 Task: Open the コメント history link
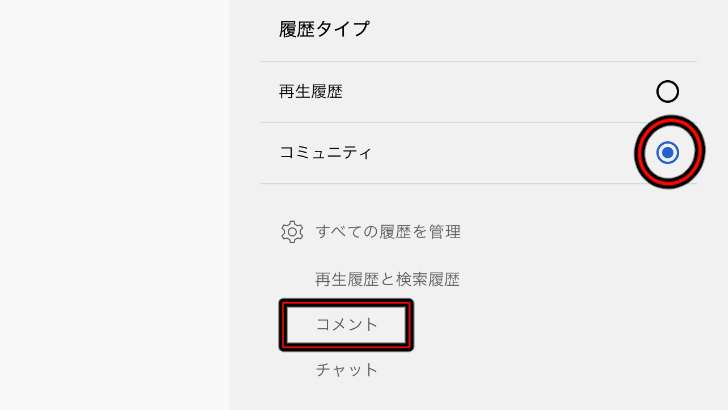point(347,325)
